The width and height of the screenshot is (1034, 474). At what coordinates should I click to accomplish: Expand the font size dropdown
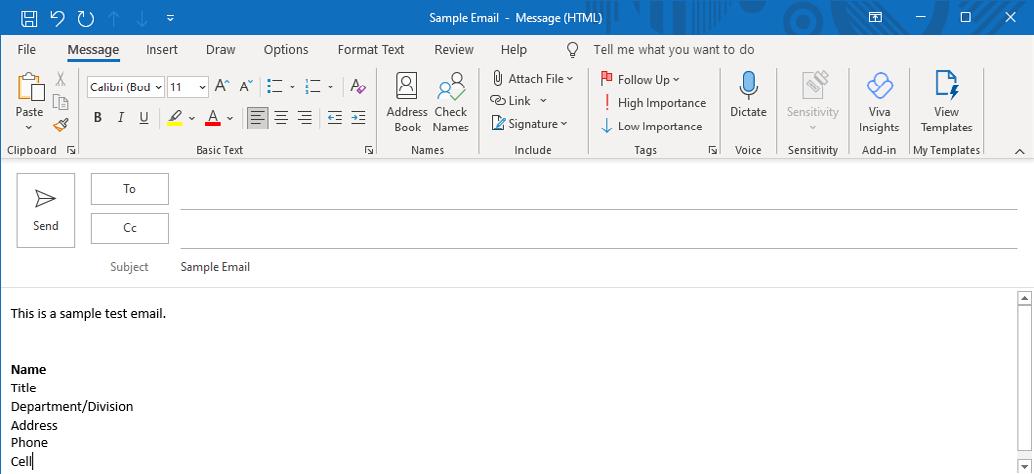tap(203, 87)
